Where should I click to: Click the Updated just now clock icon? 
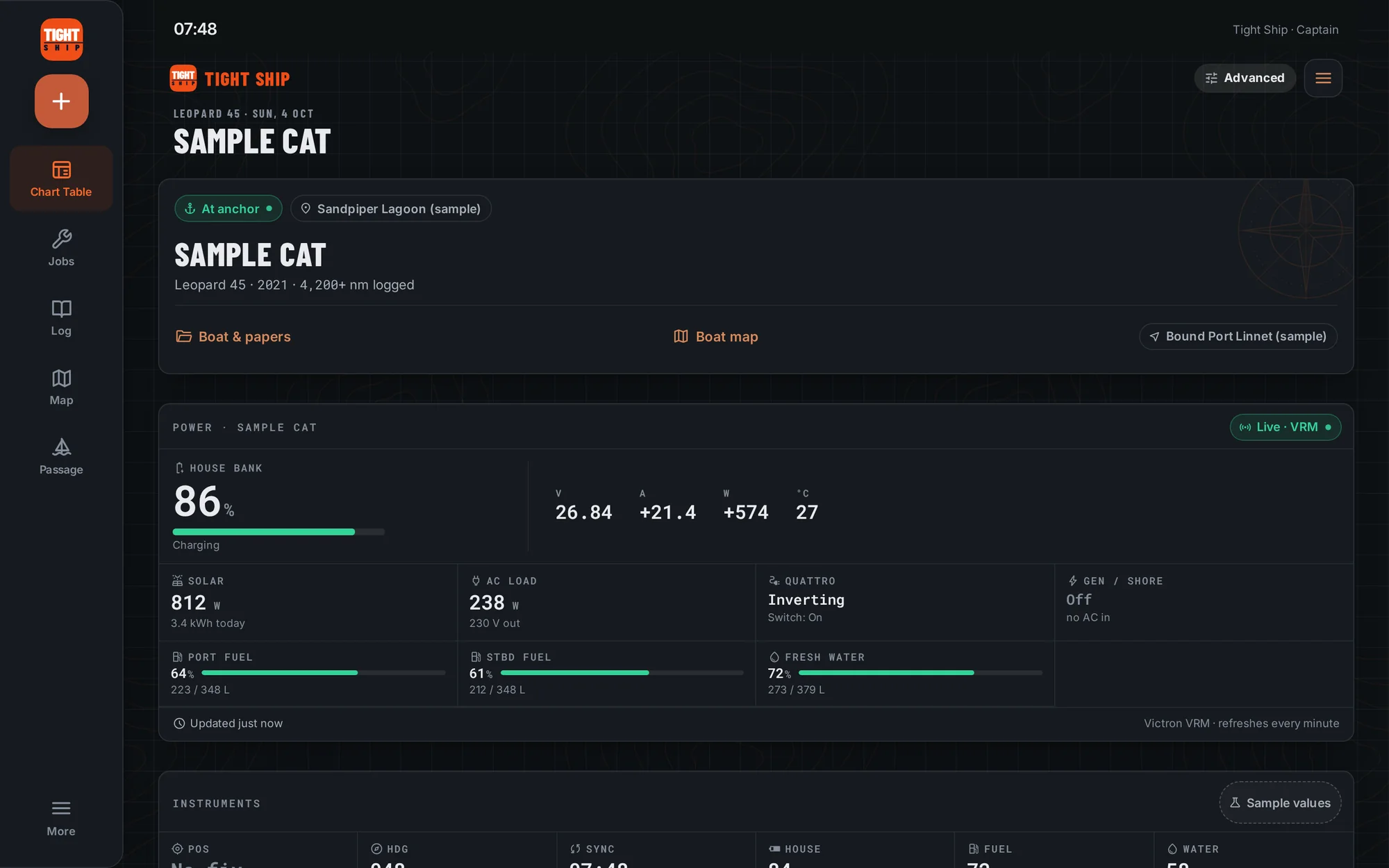click(x=179, y=724)
